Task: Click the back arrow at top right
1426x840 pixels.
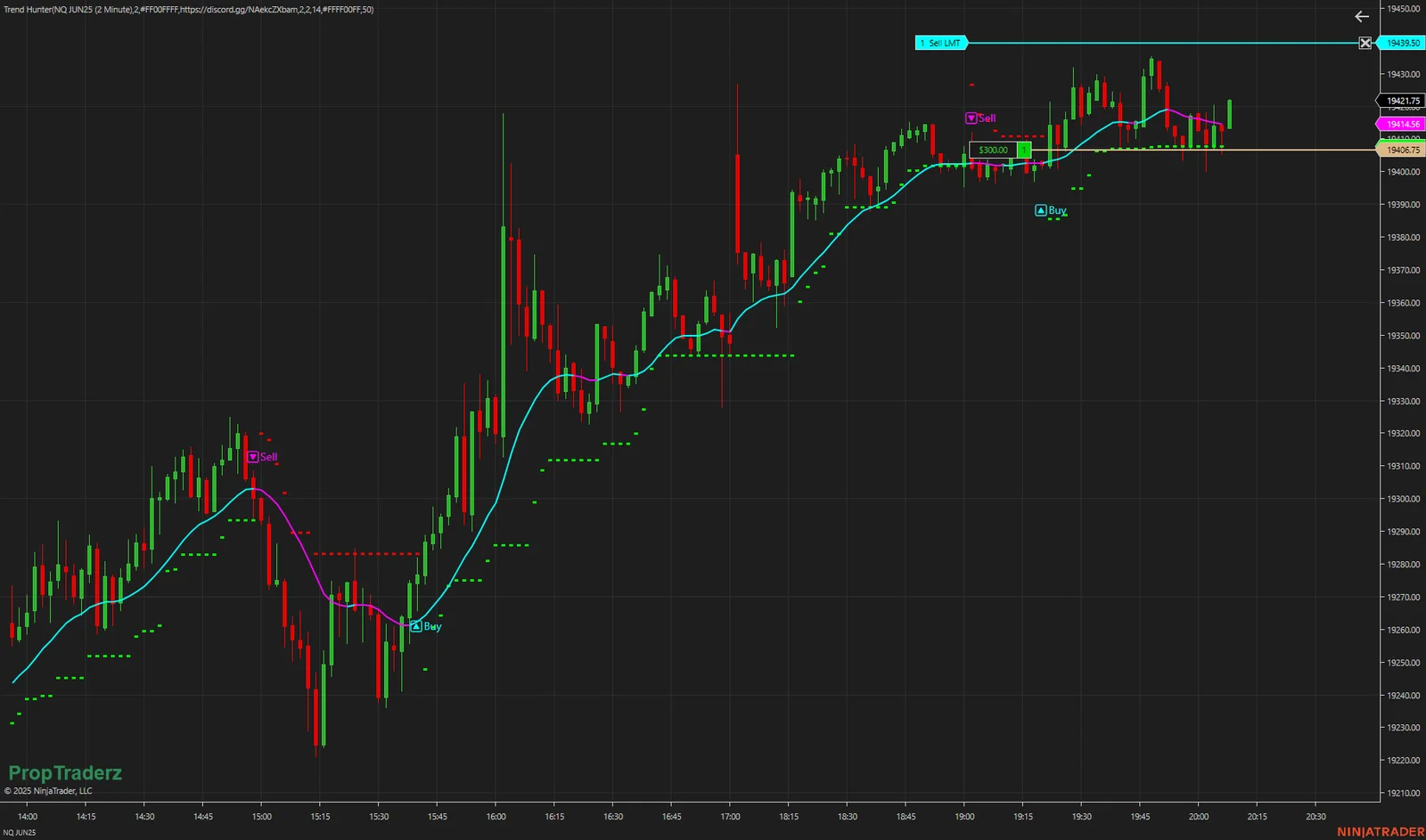Action: pos(1361,16)
